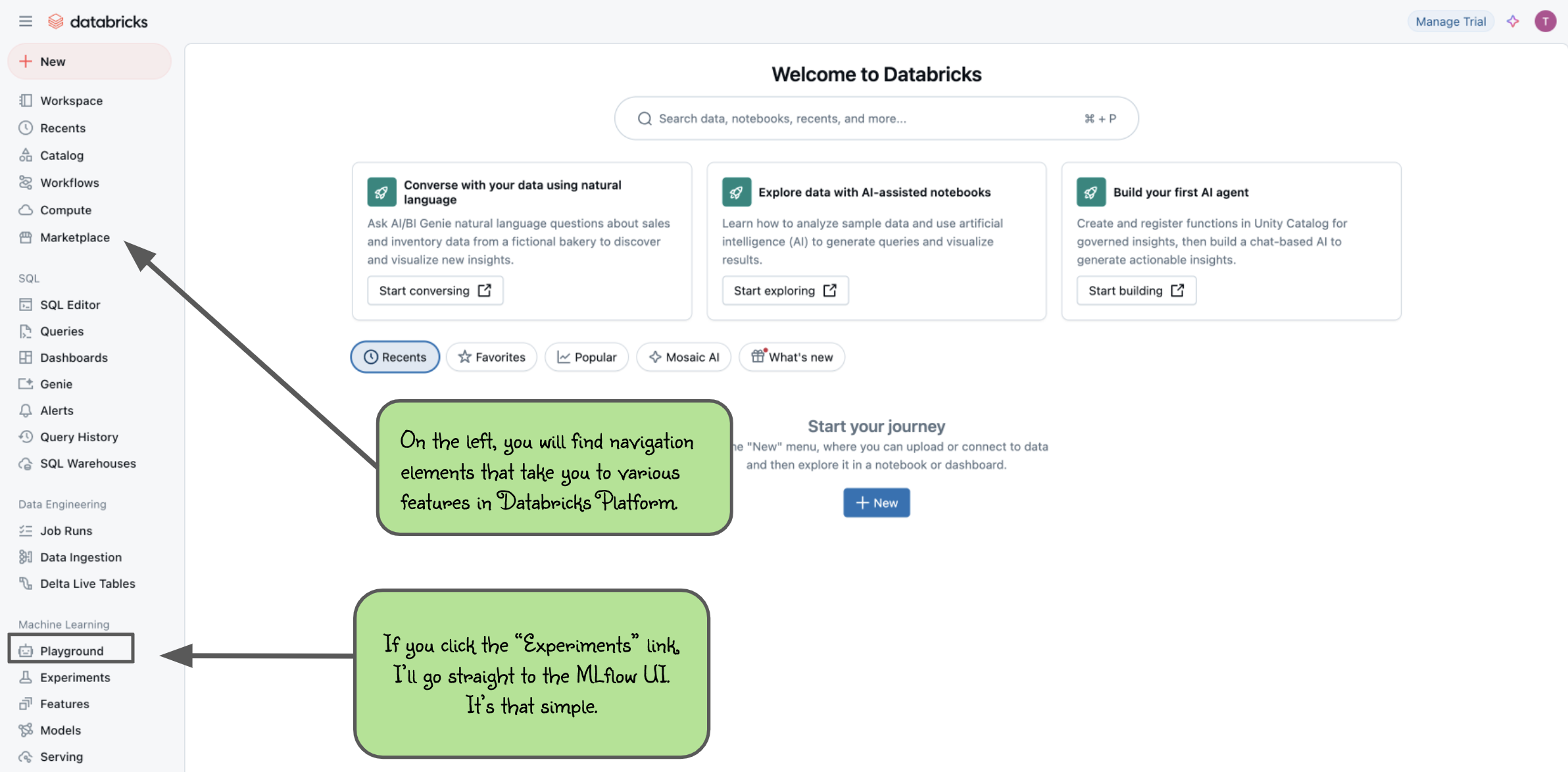The image size is (1568, 772).
Task: Enable the Favorites filter chip
Action: click(491, 357)
